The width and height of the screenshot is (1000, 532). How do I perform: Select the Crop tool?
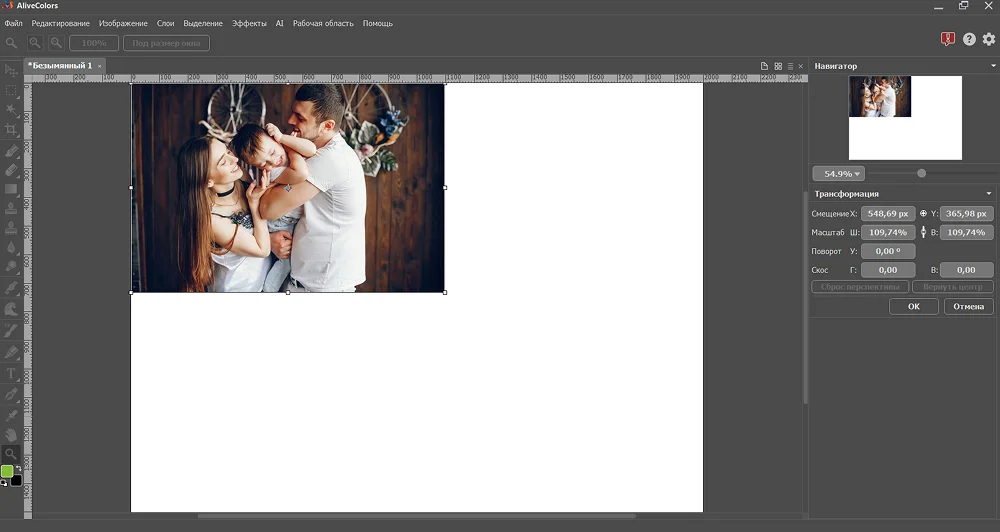pyautogui.click(x=12, y=130)
